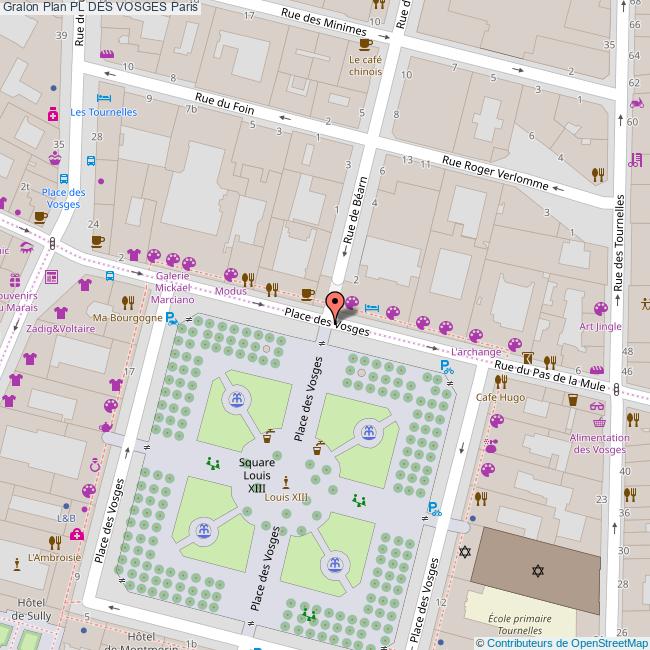Screen dimensions: 650x650
Task: Click the synagogue Star of David on brown building
Action: click(x=538, y=571)
